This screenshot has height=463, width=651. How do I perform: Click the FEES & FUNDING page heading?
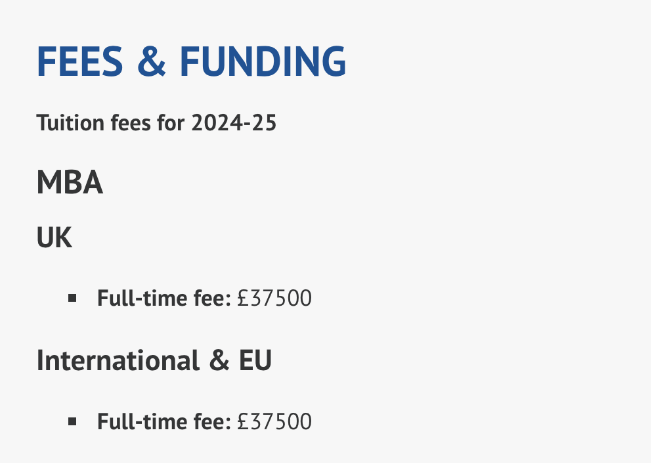coord(191,61)
